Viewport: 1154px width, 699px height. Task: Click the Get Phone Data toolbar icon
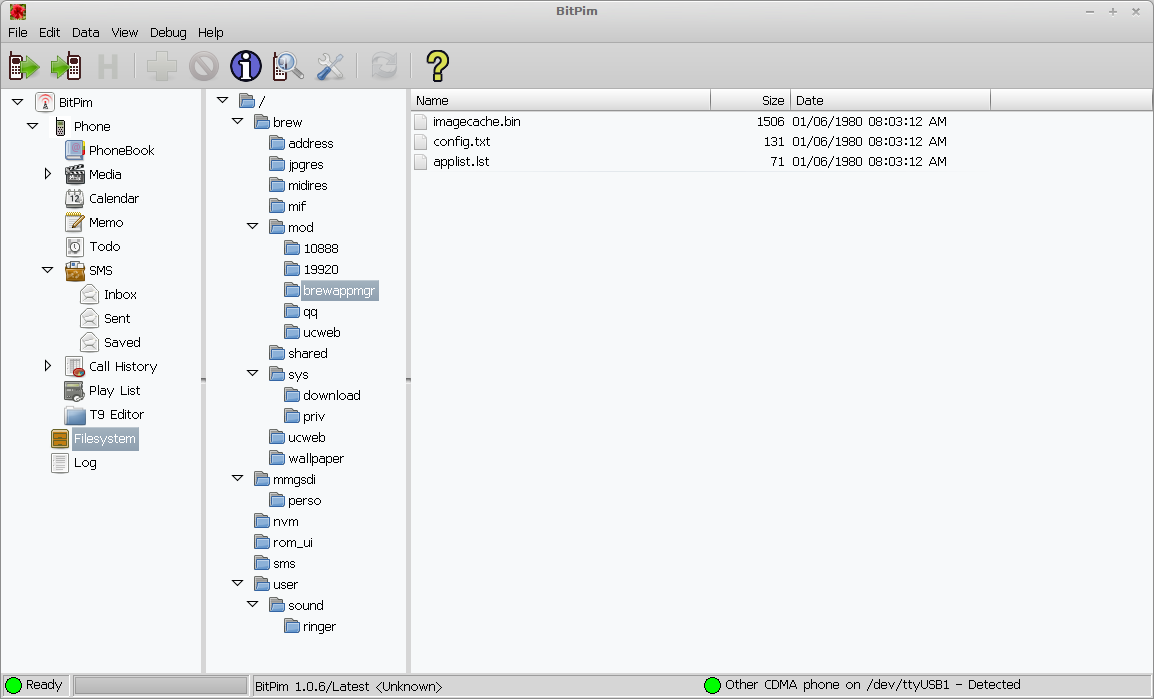coord(24,66)
